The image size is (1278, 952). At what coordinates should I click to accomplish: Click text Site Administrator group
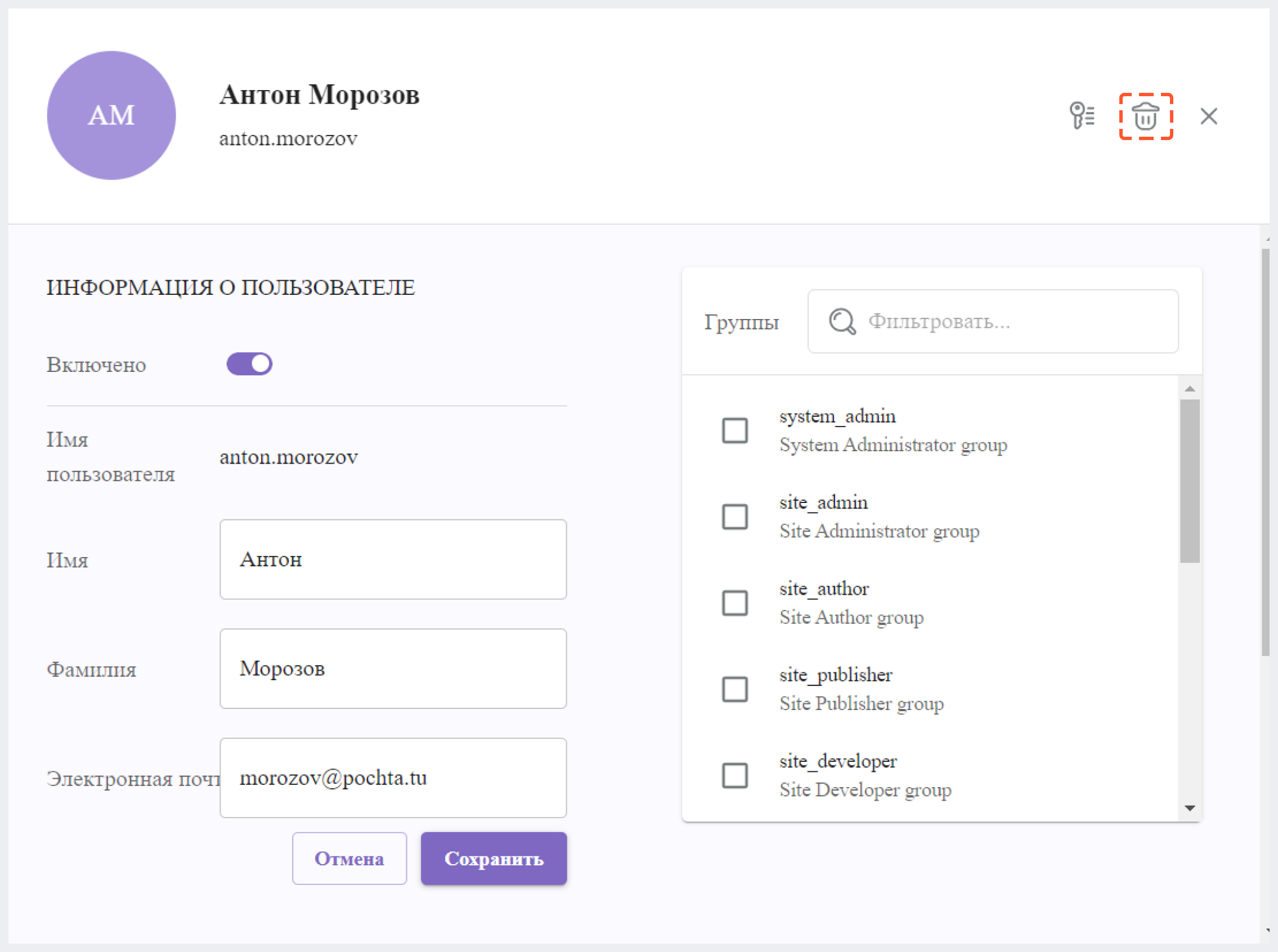(880, 531)
